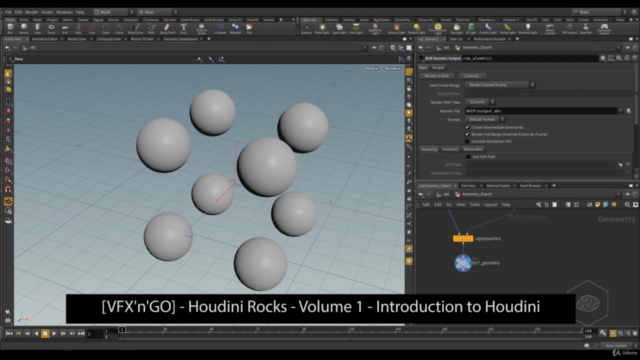Select the L-System shelf tool

[x=220, y=28]
